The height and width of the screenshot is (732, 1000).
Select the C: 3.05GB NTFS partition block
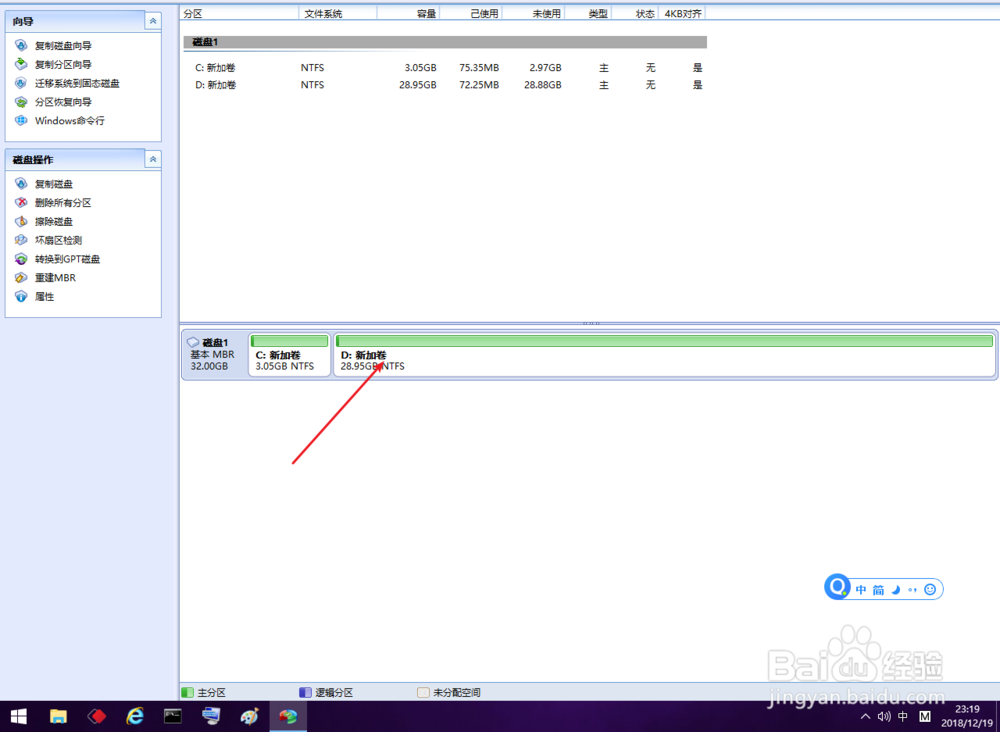pos(290,355)
